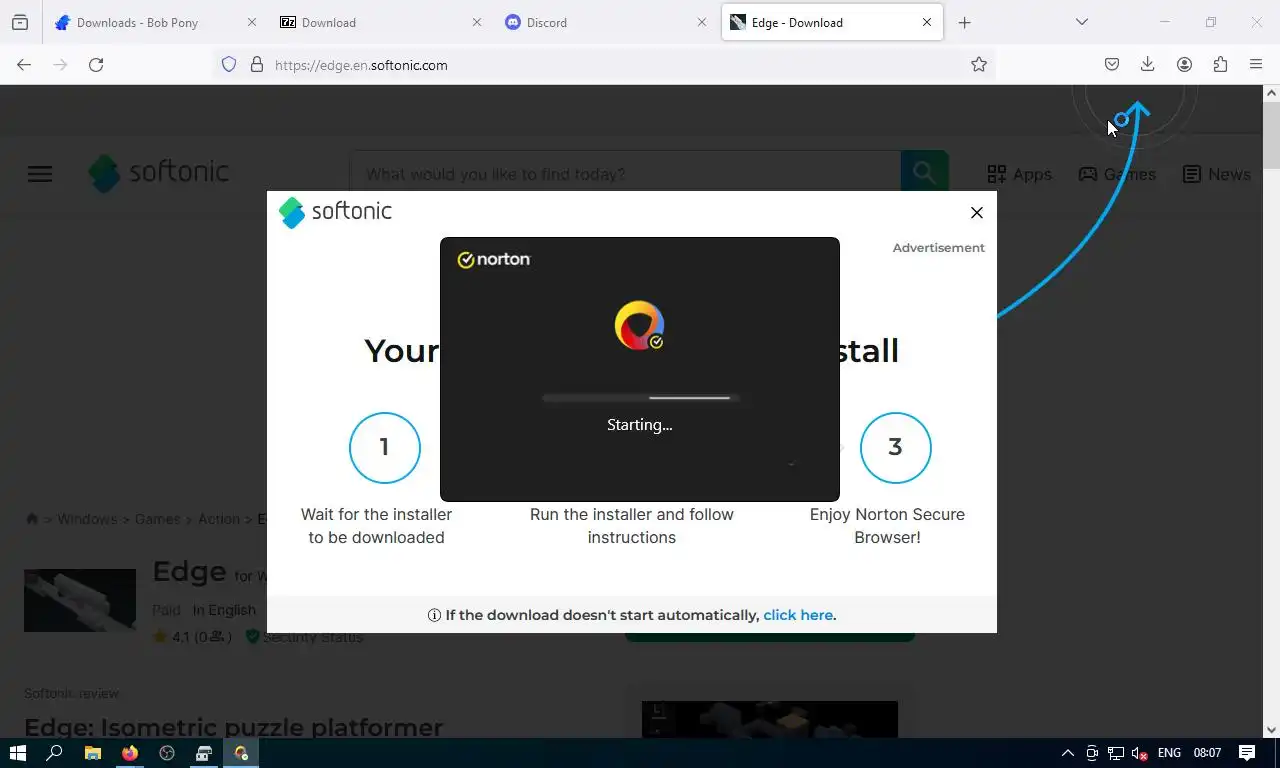1280x768 pixels.
Task: Close the Discord tab
Action: [702, 22]
